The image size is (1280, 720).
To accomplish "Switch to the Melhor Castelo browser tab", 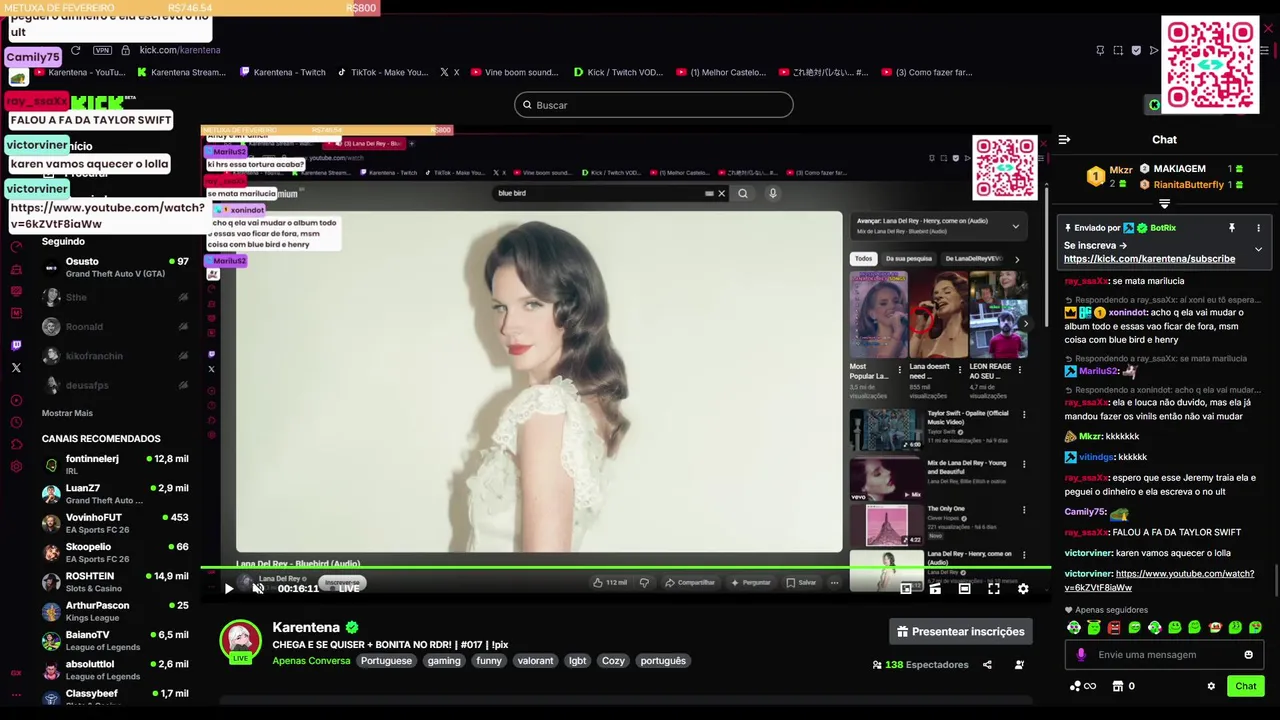I will 720,72.
